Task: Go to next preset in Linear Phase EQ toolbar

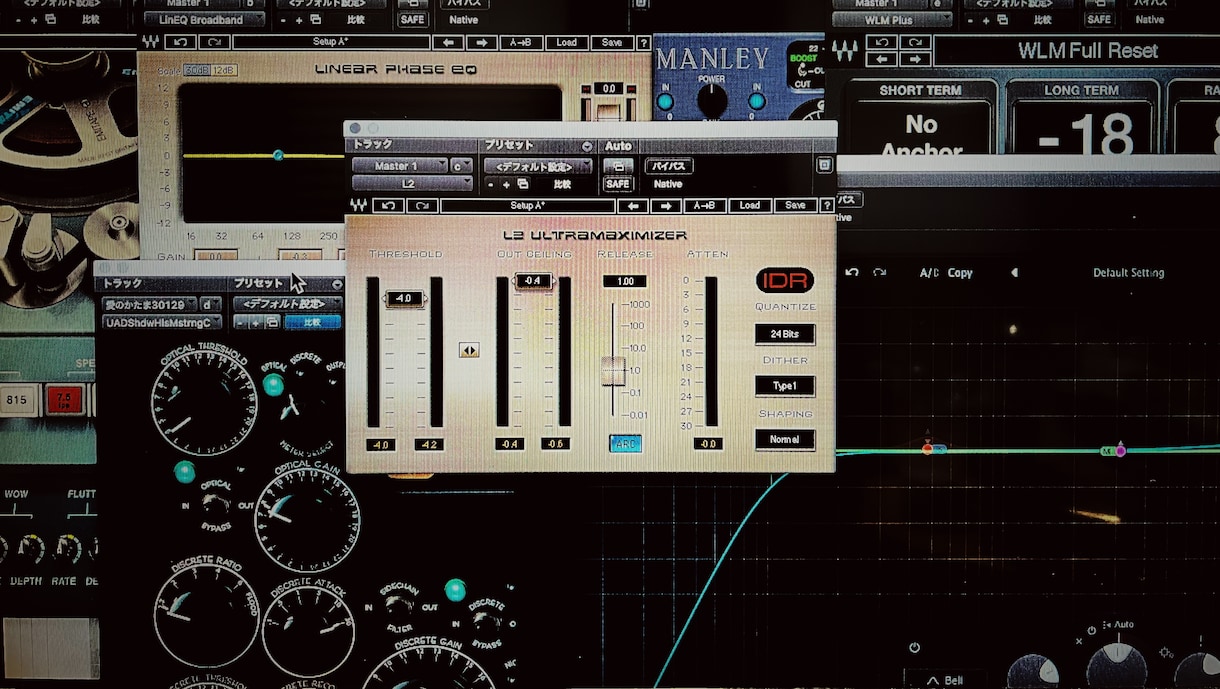Action: pyautogui.click(x=482, y=42)
